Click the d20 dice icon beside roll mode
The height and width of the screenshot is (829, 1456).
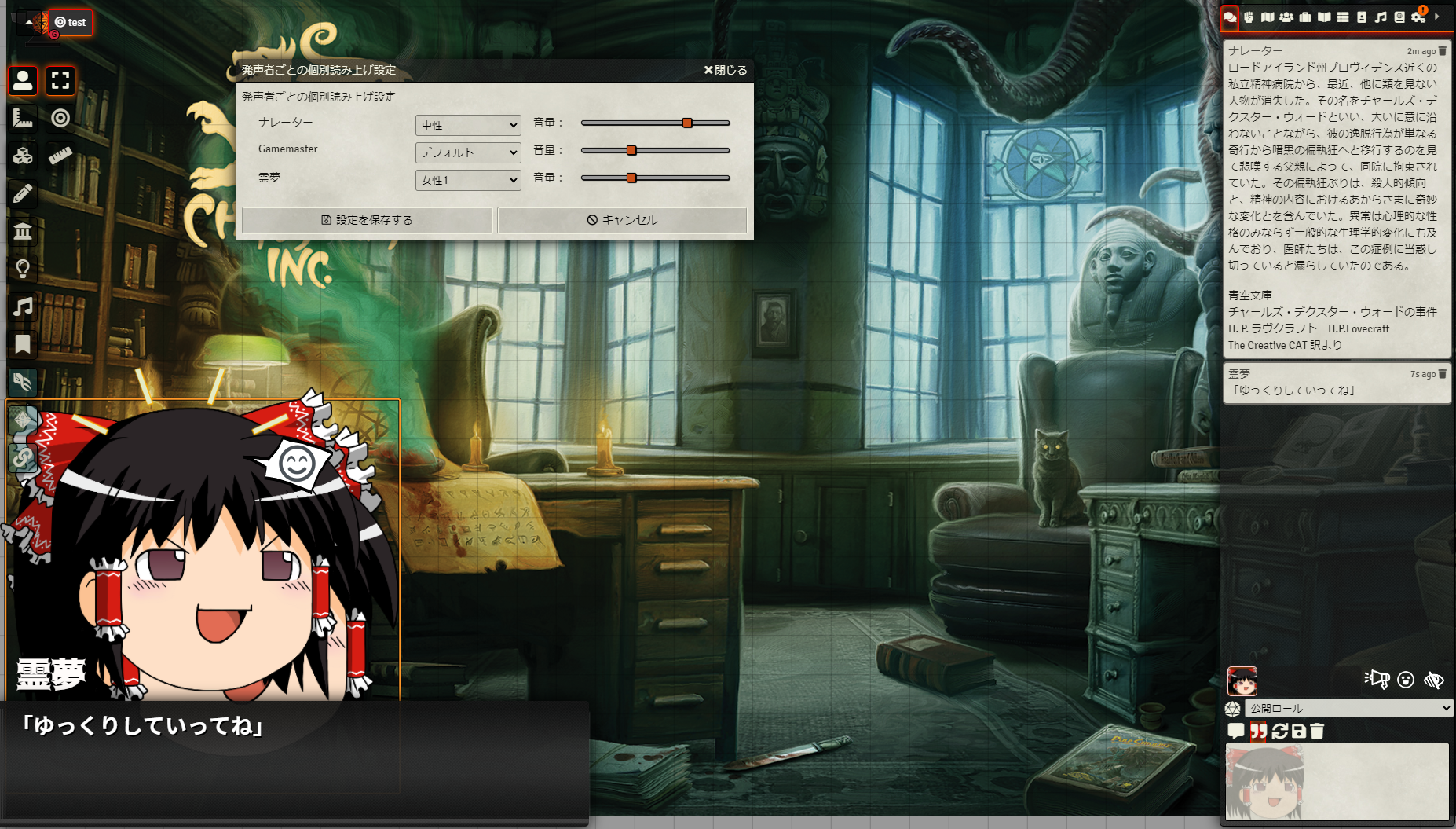1233,709
